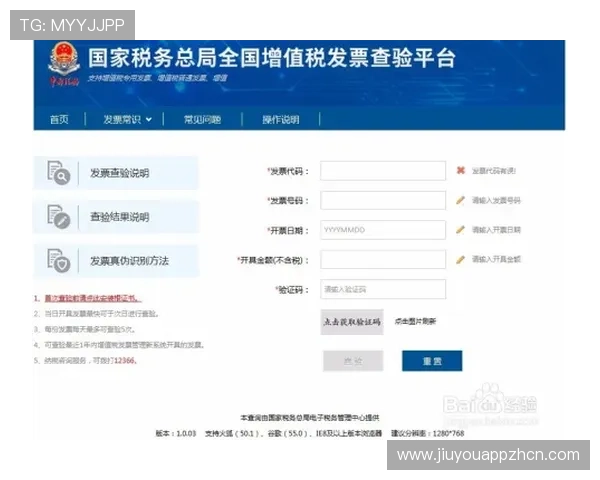Click the 请输入发票号码 hint text

pos(496,200)
